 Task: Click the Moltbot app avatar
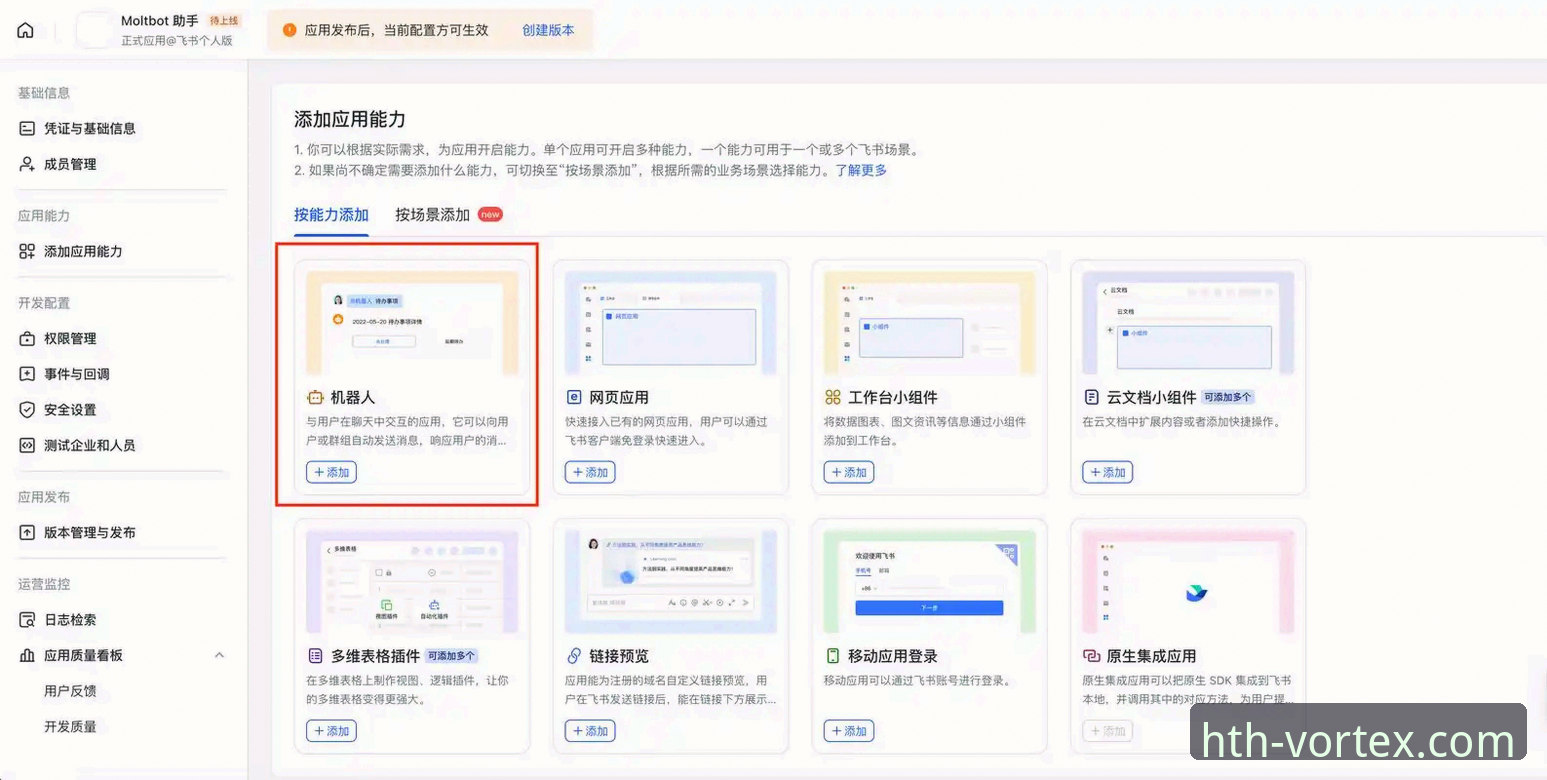[93, 30]
